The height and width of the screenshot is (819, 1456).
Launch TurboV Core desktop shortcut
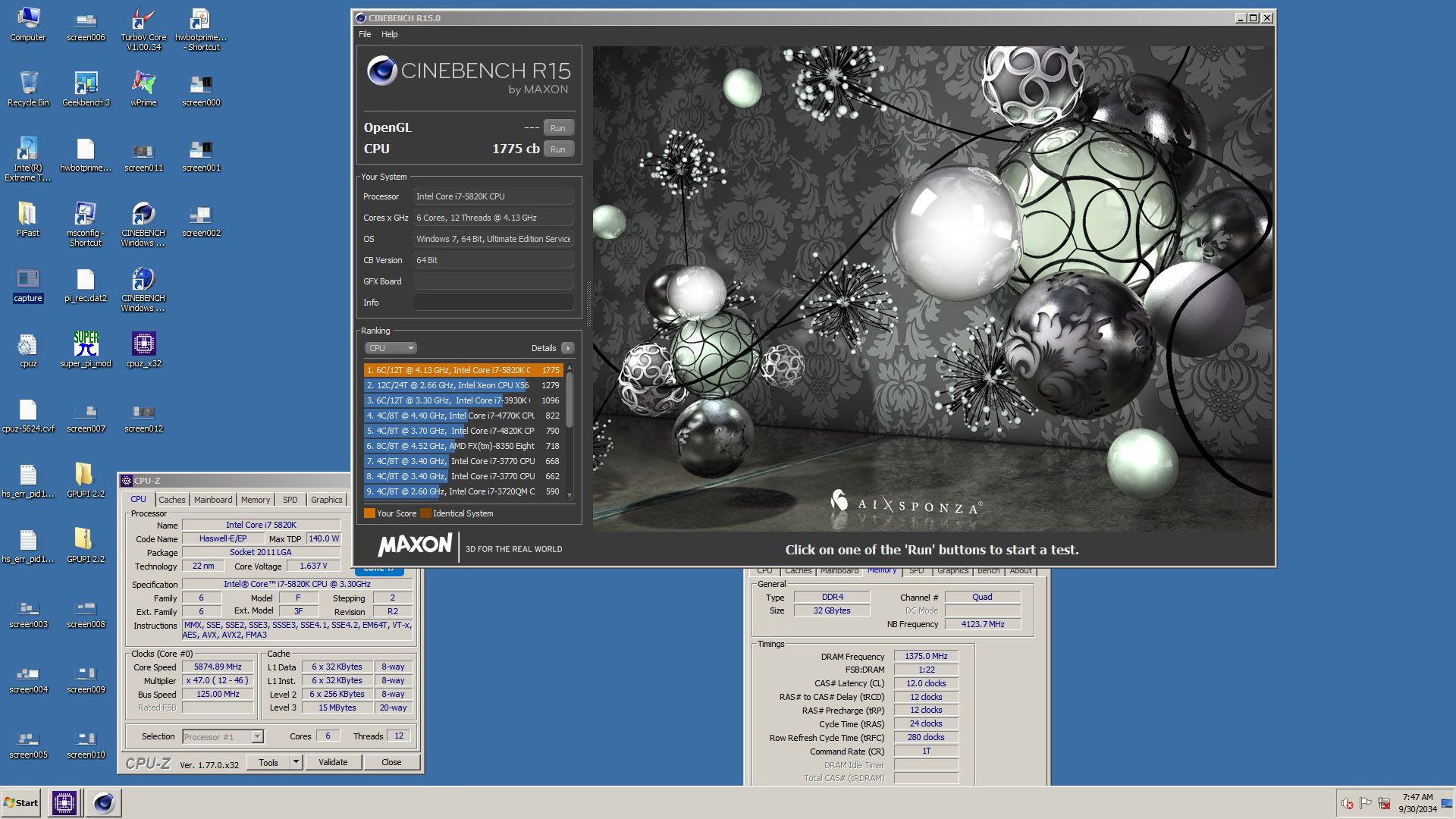click(x=143, y=29)
